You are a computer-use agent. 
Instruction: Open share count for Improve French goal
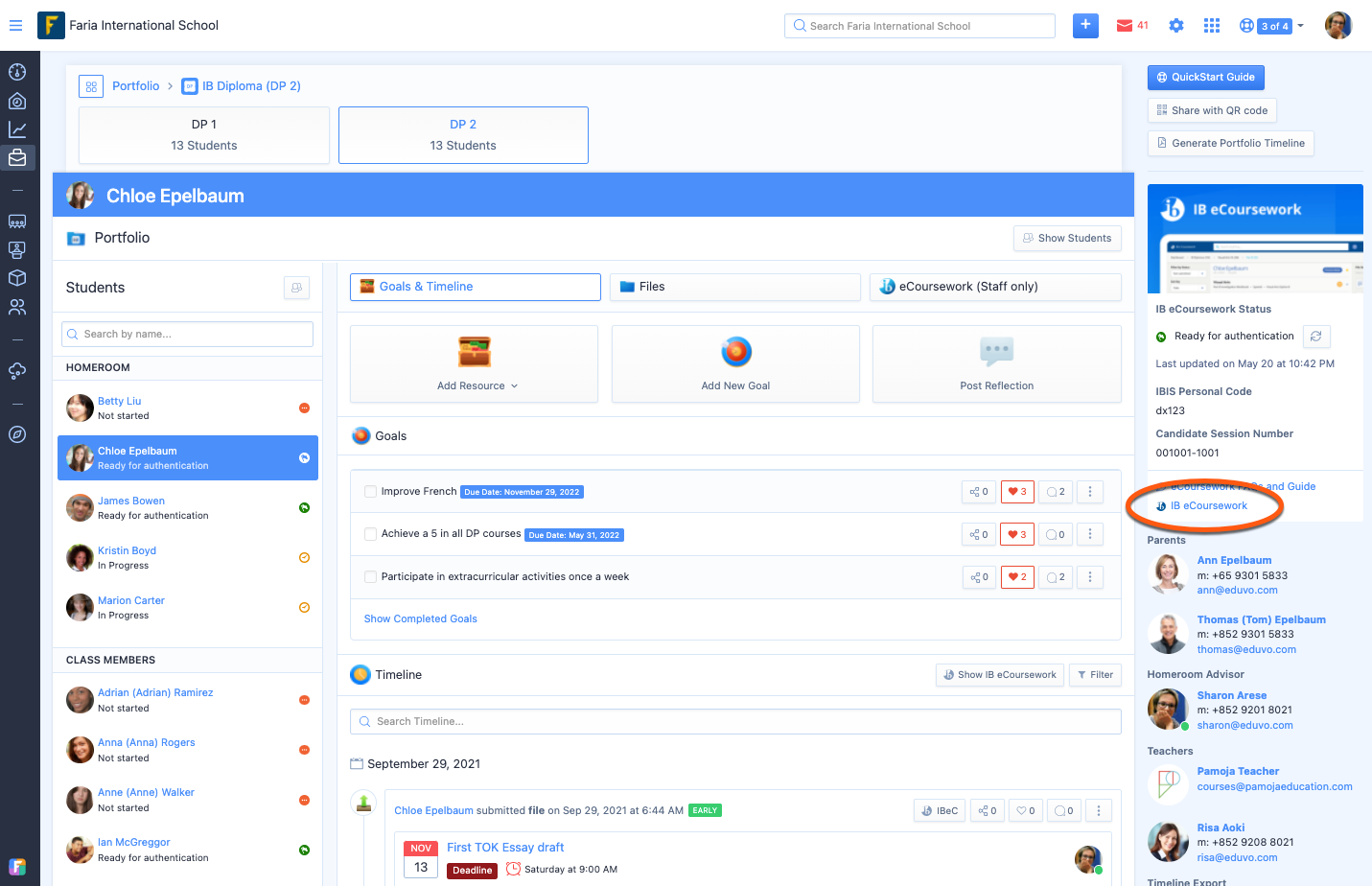[x=977, y=492]
